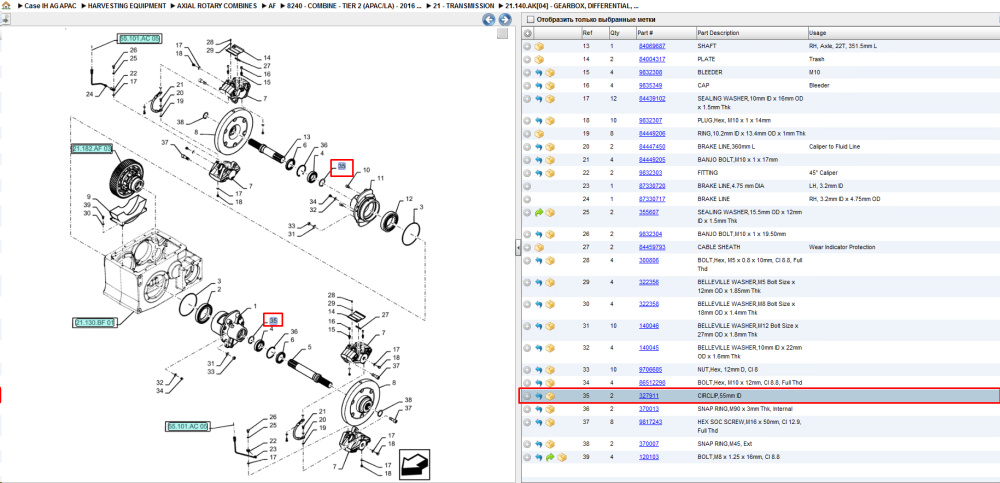Image resolution: width=1000 pixels, height=483 pixels.
Task: Go to next diagram with forward arrow
Action: [504, 20]
